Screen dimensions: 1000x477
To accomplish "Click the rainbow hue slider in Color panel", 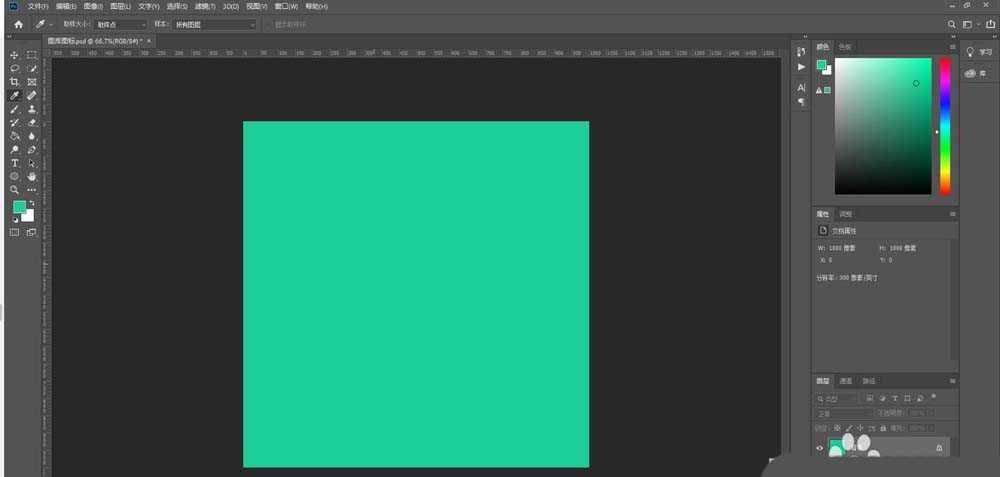I will tap(944, 125).
